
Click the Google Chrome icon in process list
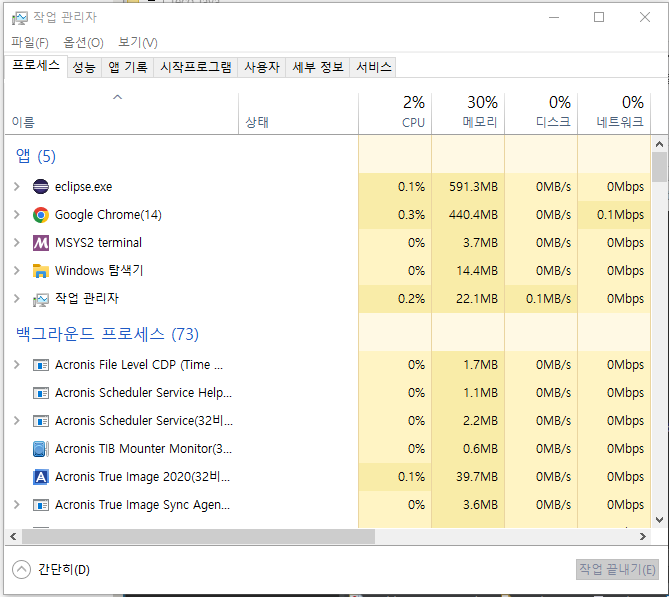tap(41, 215)
